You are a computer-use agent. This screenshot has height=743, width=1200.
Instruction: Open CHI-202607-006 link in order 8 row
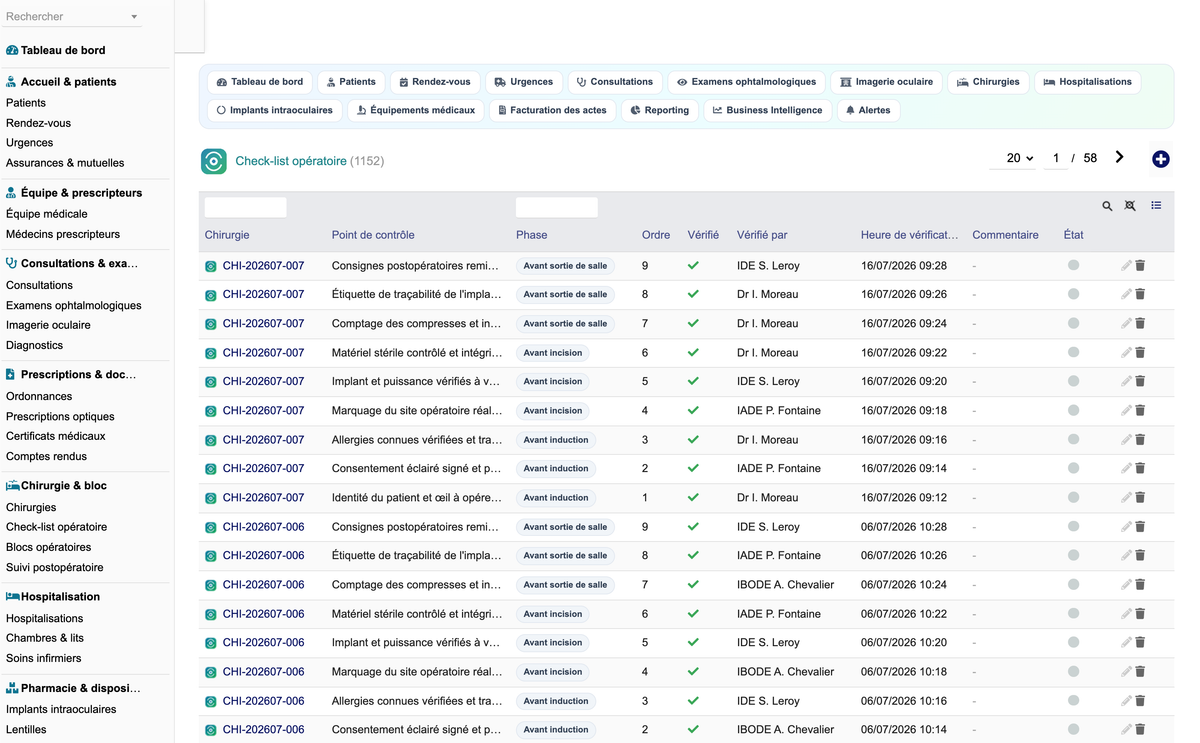[263, 556]
